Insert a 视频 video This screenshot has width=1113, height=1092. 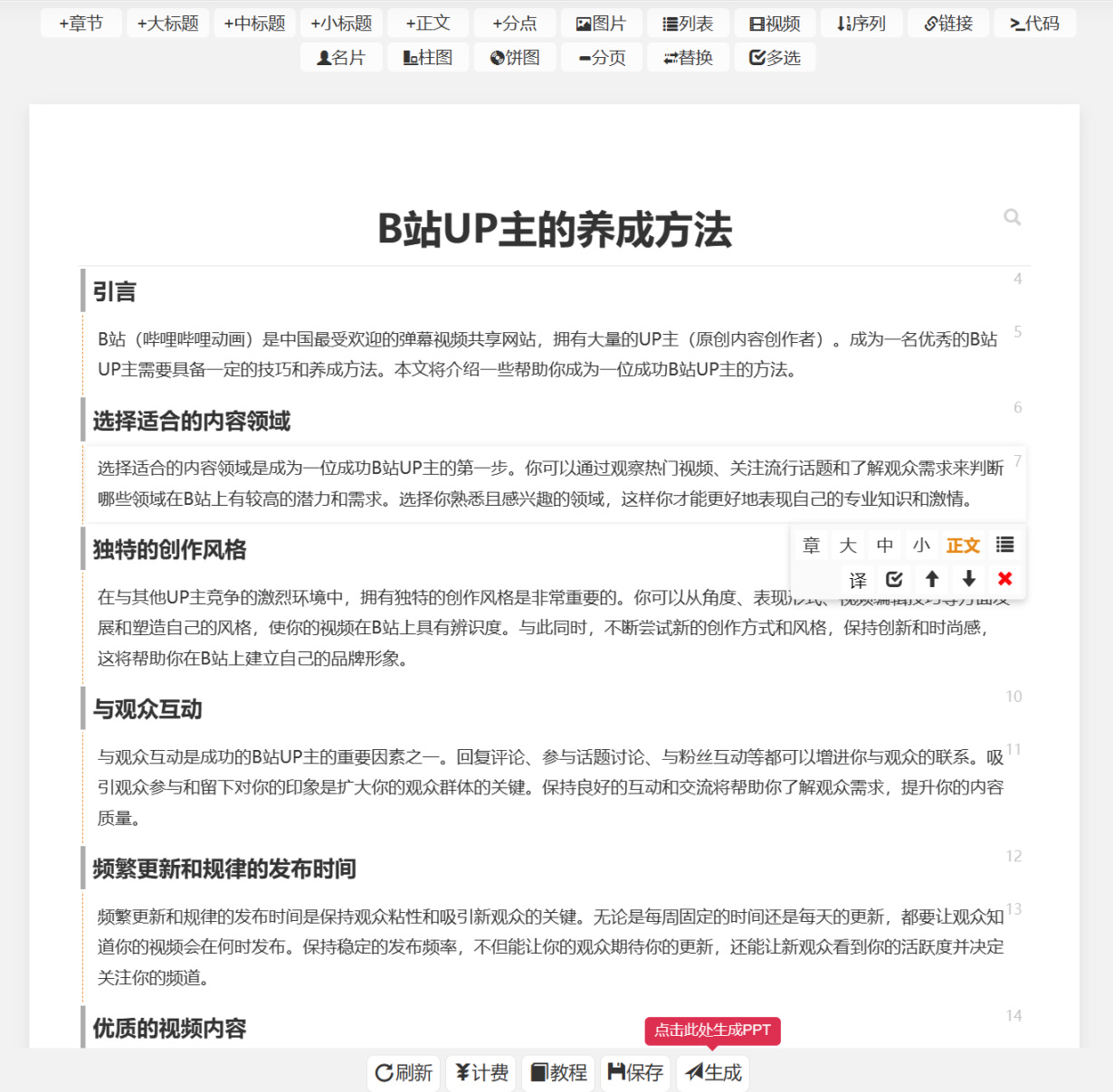[x=775, y=24]
